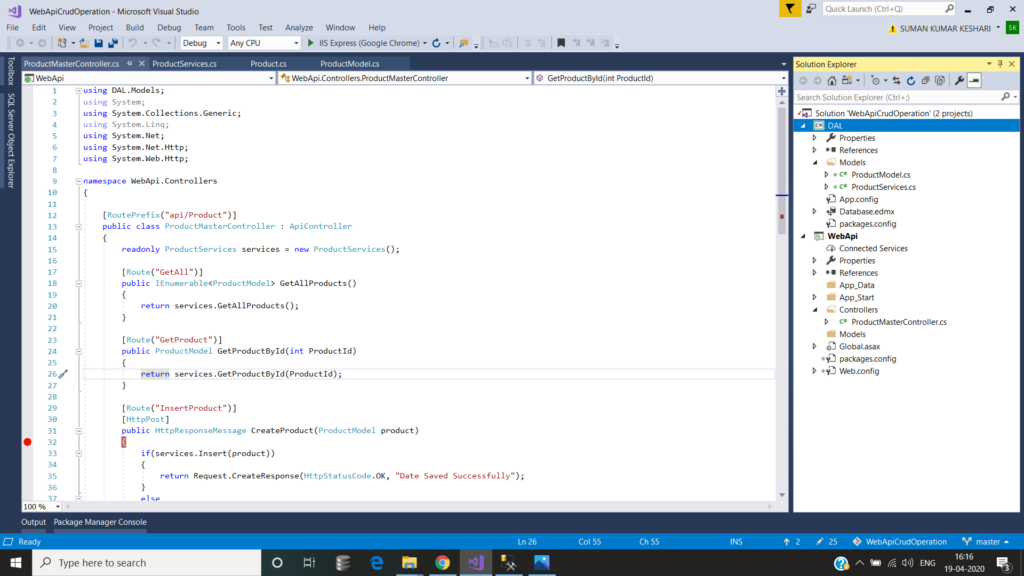
Task: Click split editor icon above scrollbar
Action: pyautogui.click(x=782, y=91)
